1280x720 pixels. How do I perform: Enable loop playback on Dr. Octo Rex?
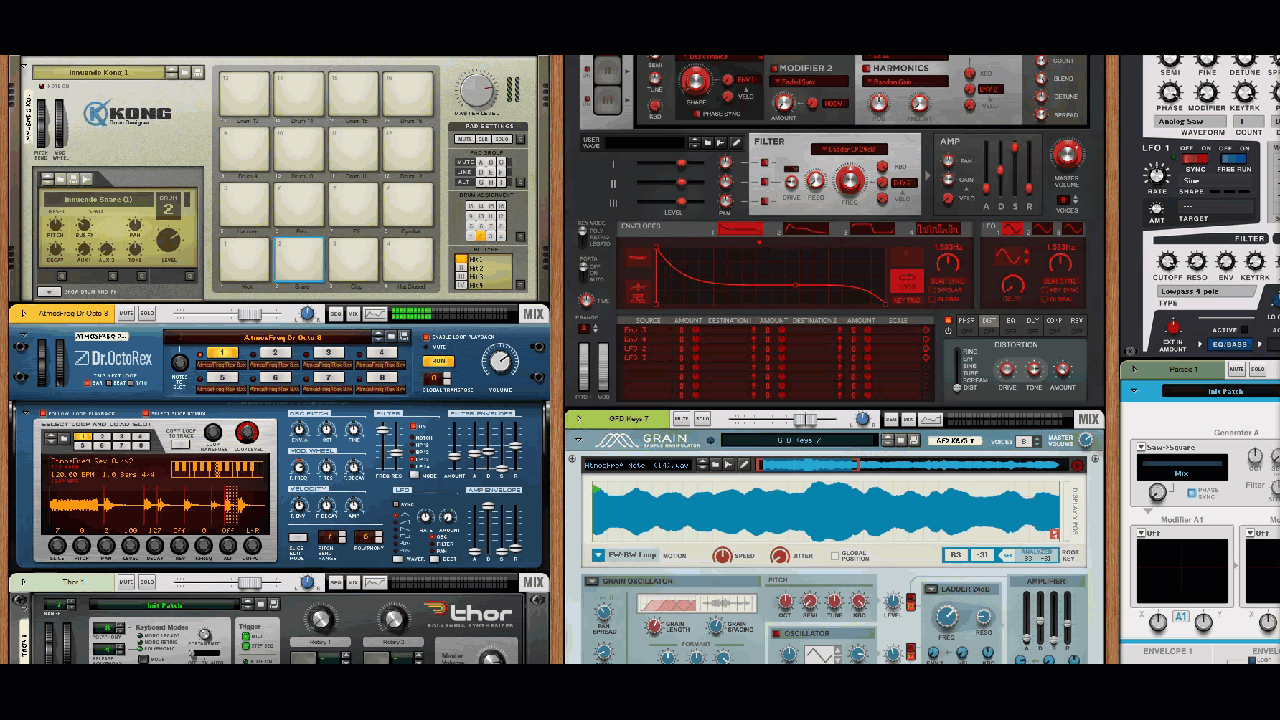pos(427,337)
